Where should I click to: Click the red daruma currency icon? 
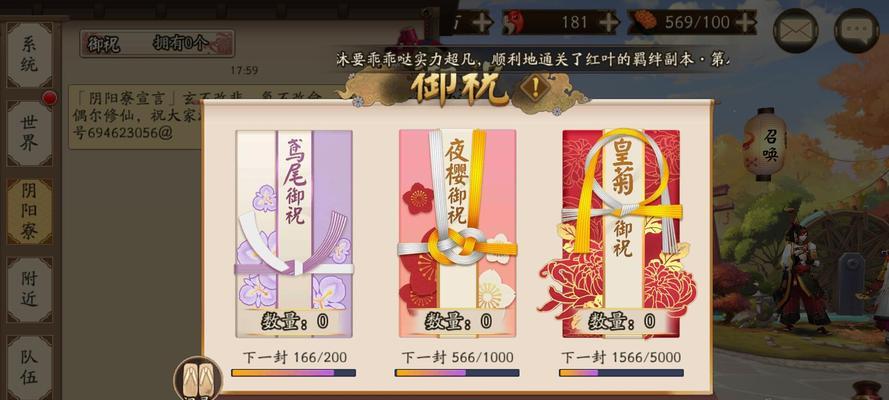(514, 22)
